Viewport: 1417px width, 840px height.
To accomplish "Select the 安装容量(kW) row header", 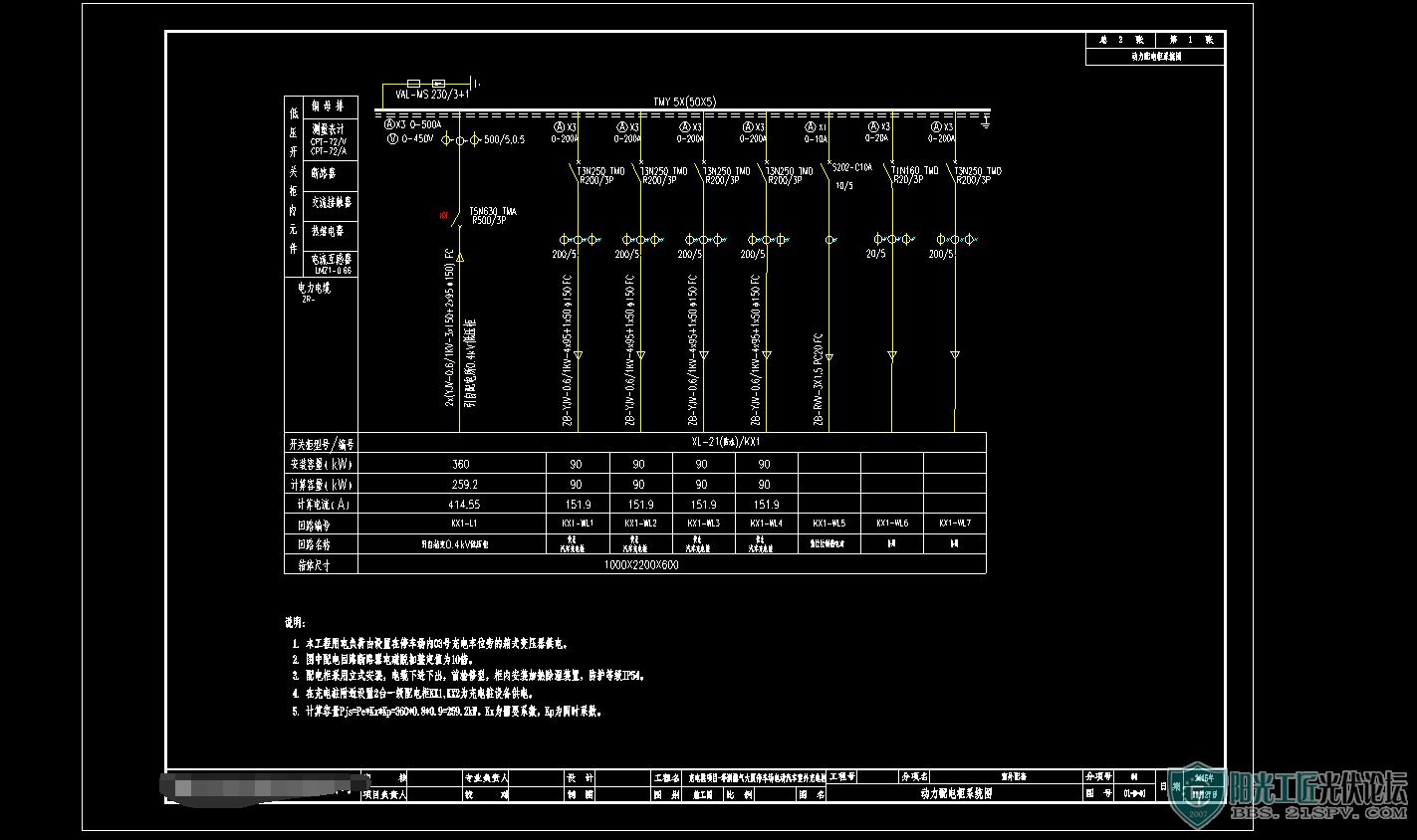I will click(321, 464).
